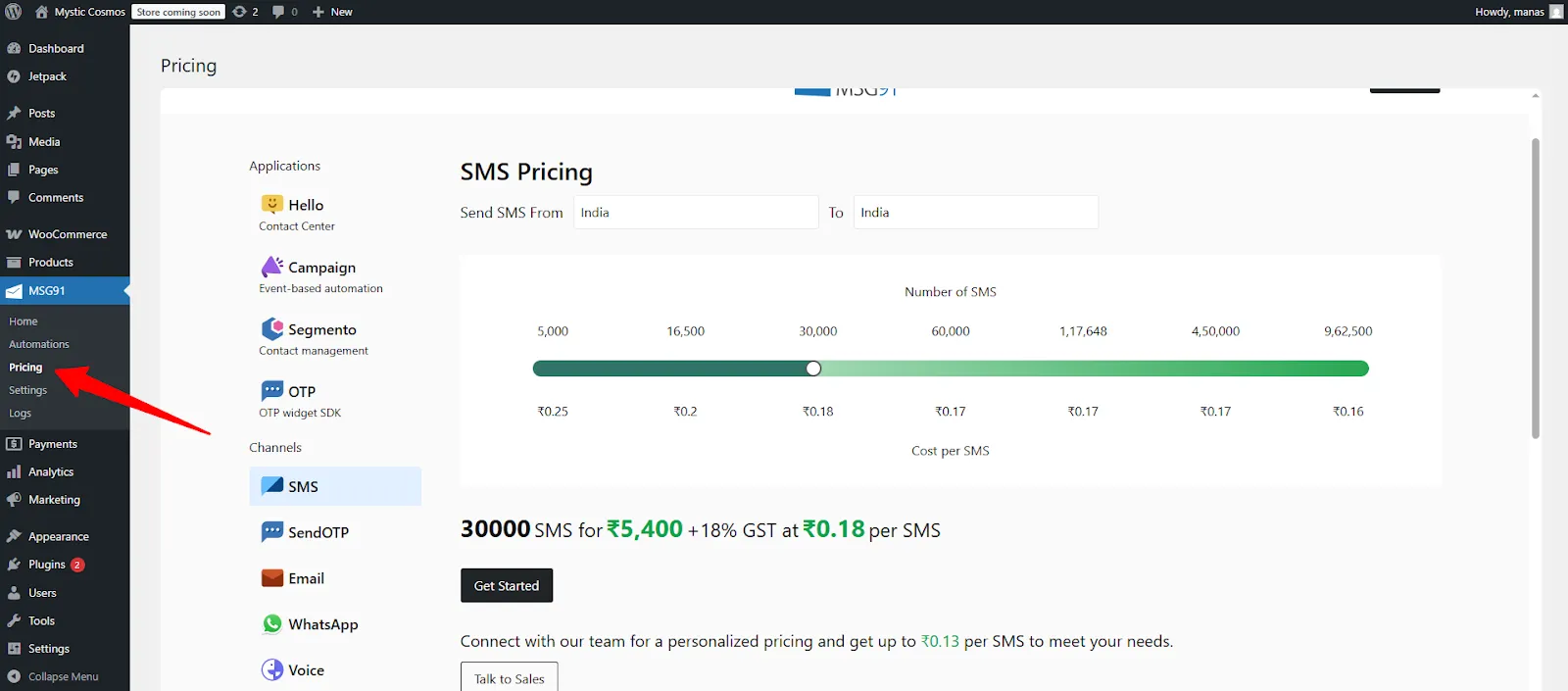The image size is (1568, 691).
Task: Open the Send SMS From country dropdown
Action: click(695, 213)
